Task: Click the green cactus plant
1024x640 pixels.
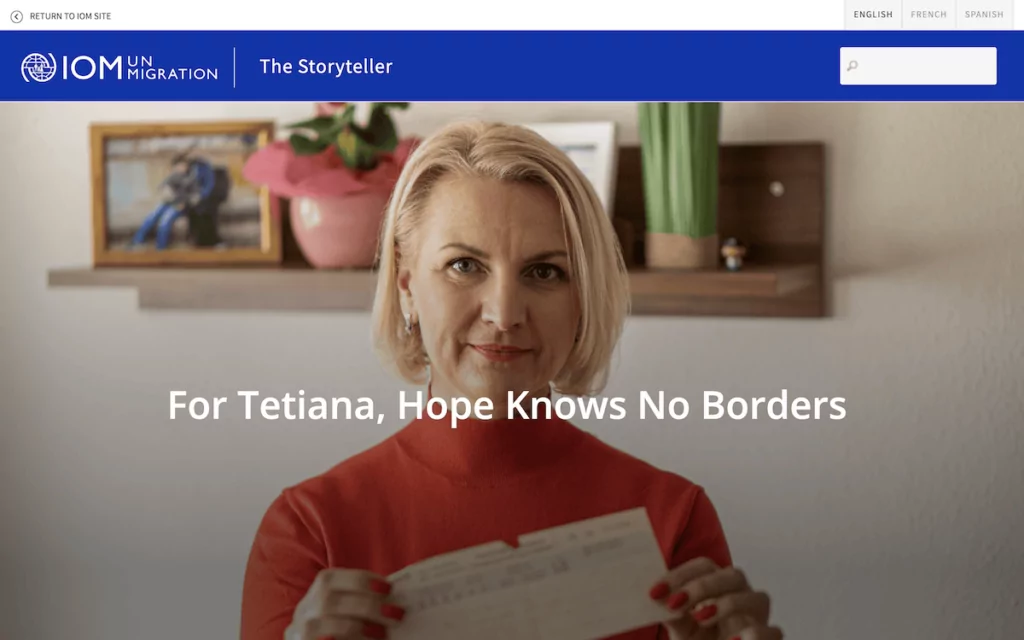Action: point(679,171)
